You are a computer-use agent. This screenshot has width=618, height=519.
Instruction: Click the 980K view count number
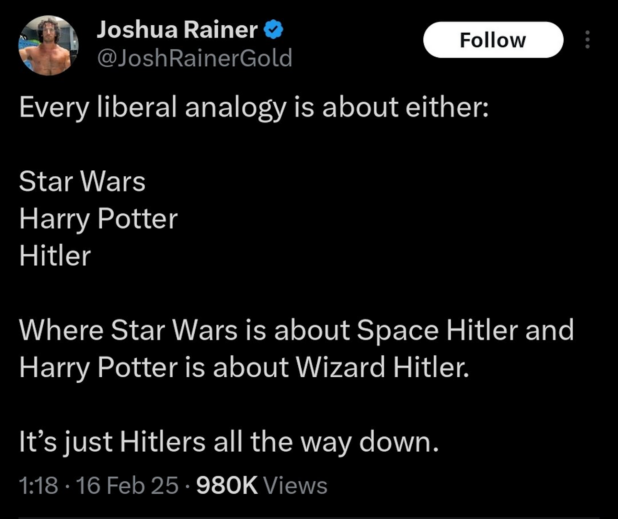tap(229, 486)
